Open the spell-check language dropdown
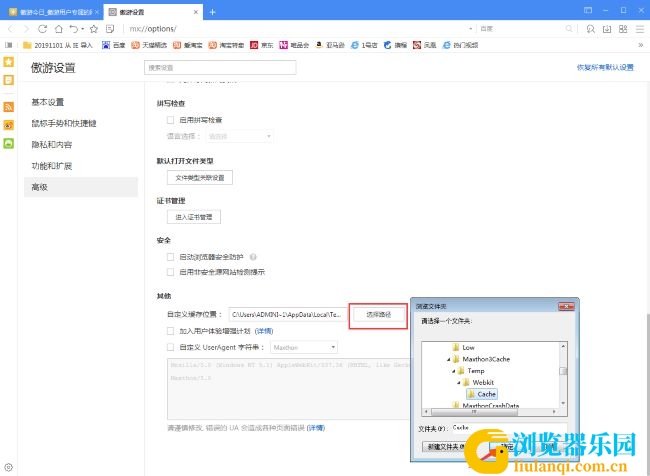 tap(240, 136)
